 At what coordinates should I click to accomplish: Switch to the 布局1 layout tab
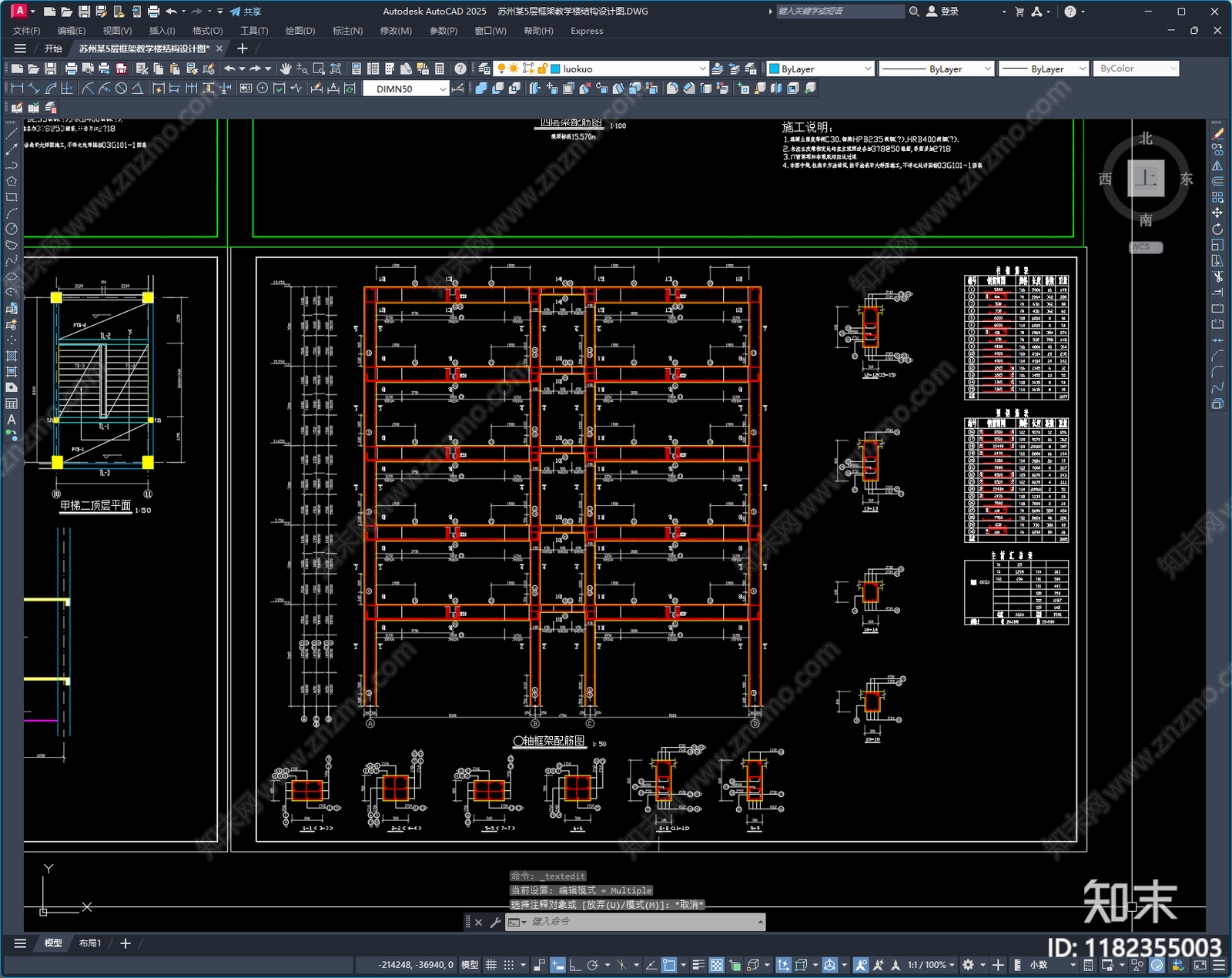point(90,943)
